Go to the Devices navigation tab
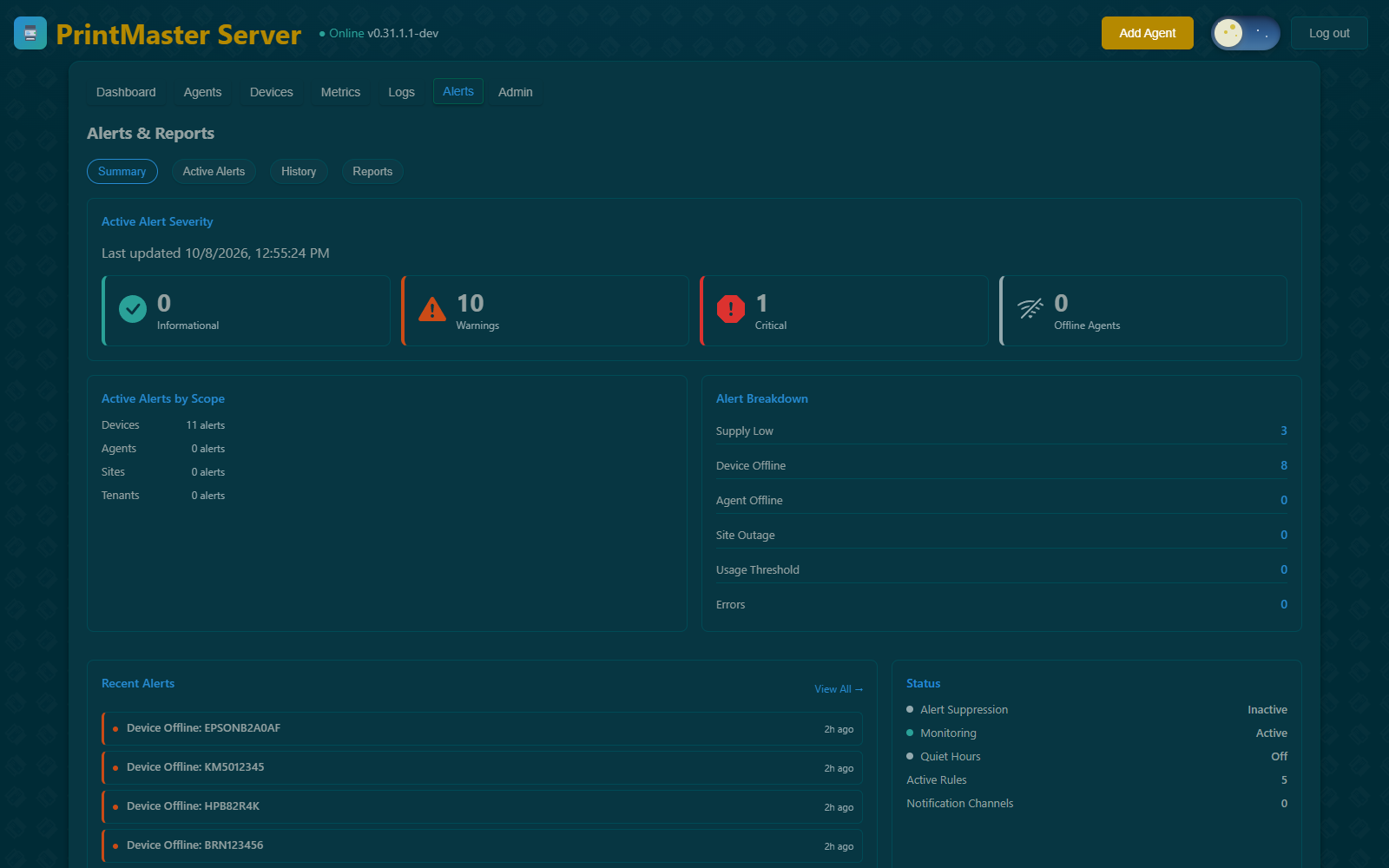The width and height of the screenshot is (1389, 868). click(x=272, y=92)
